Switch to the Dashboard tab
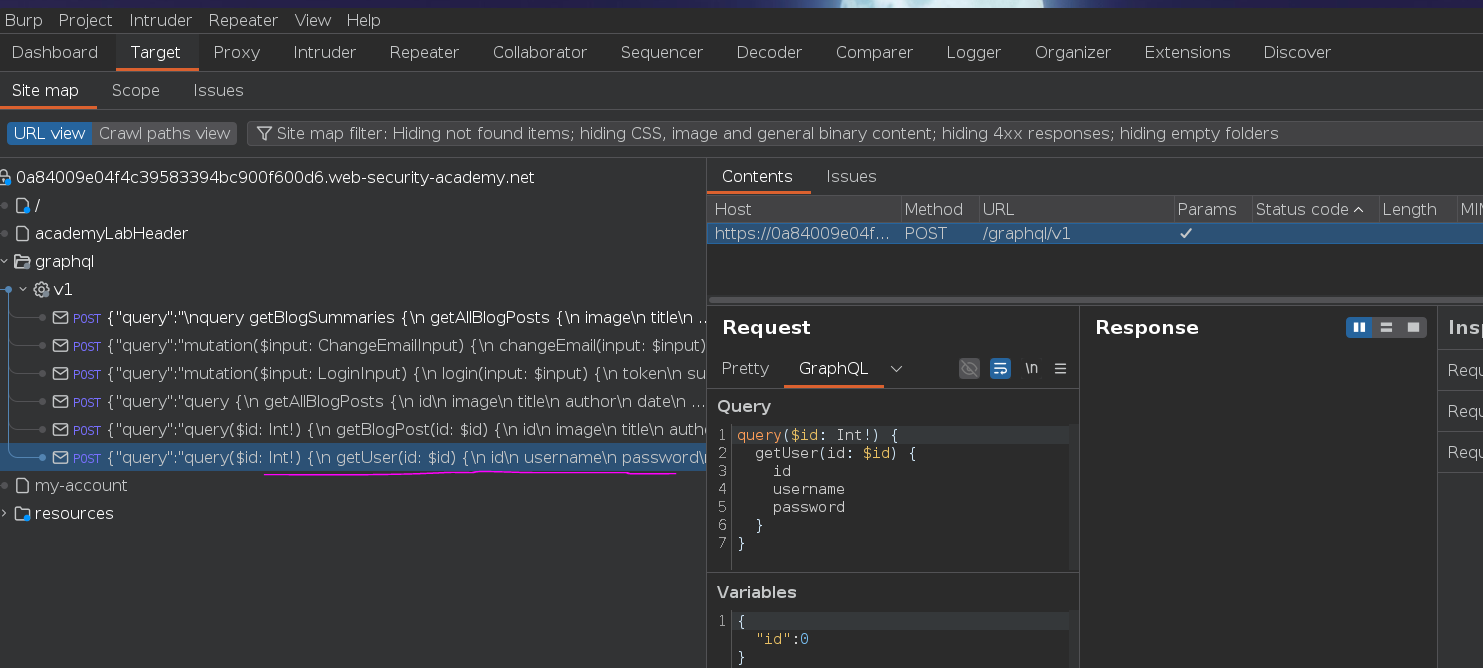Viewport: 1483px width, 668px height. click(55, 52)
